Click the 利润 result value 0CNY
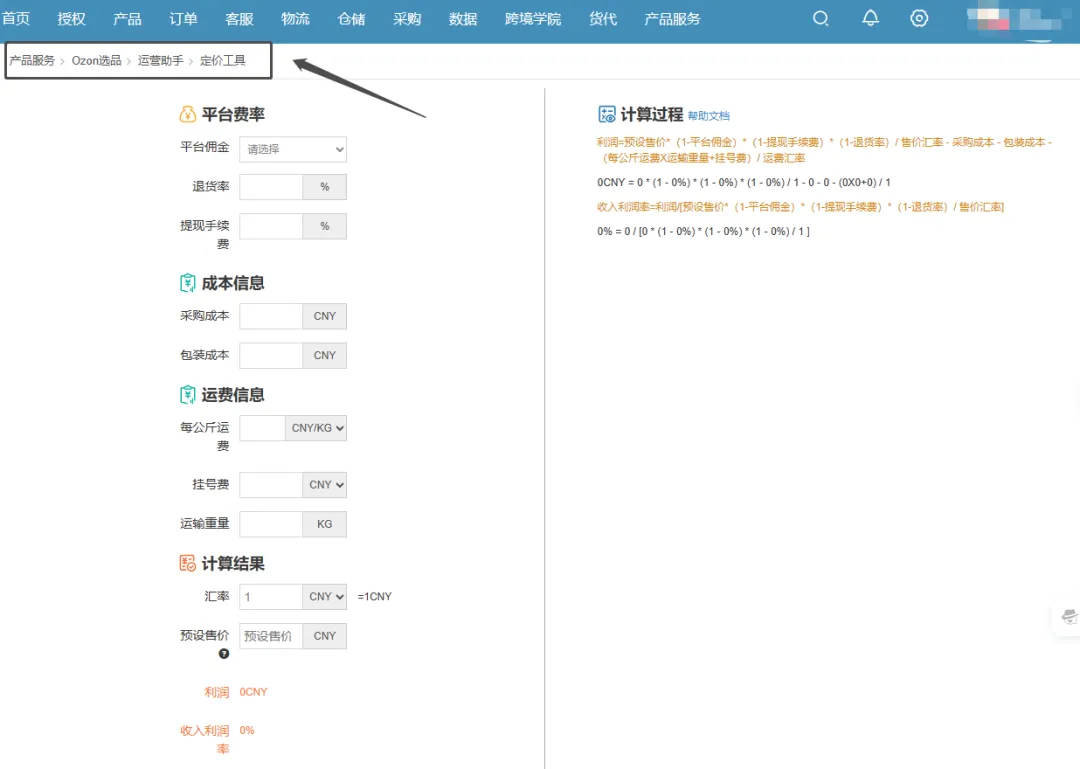This screenshot has height=769, width=1080. pos(253,692)
